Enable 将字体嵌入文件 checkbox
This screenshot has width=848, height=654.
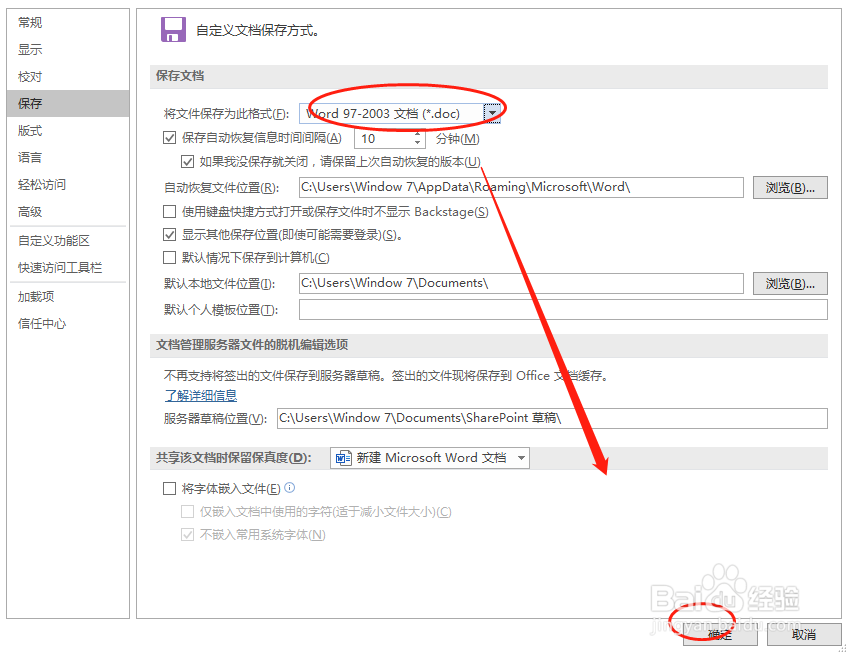pyautogui.click(x=169, y=488)
